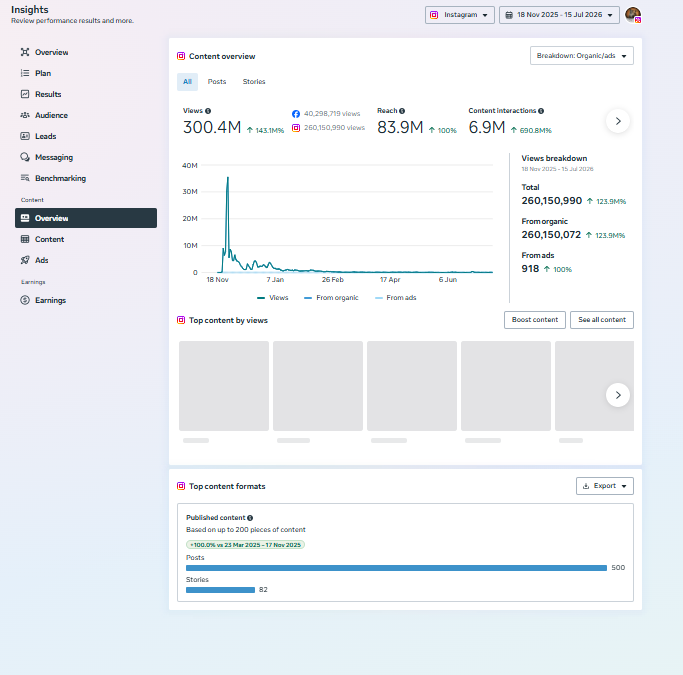The height and width of the screenshot is (675, 683).
Task: Open Plan page in sidebar
Action: coord(86,73)
